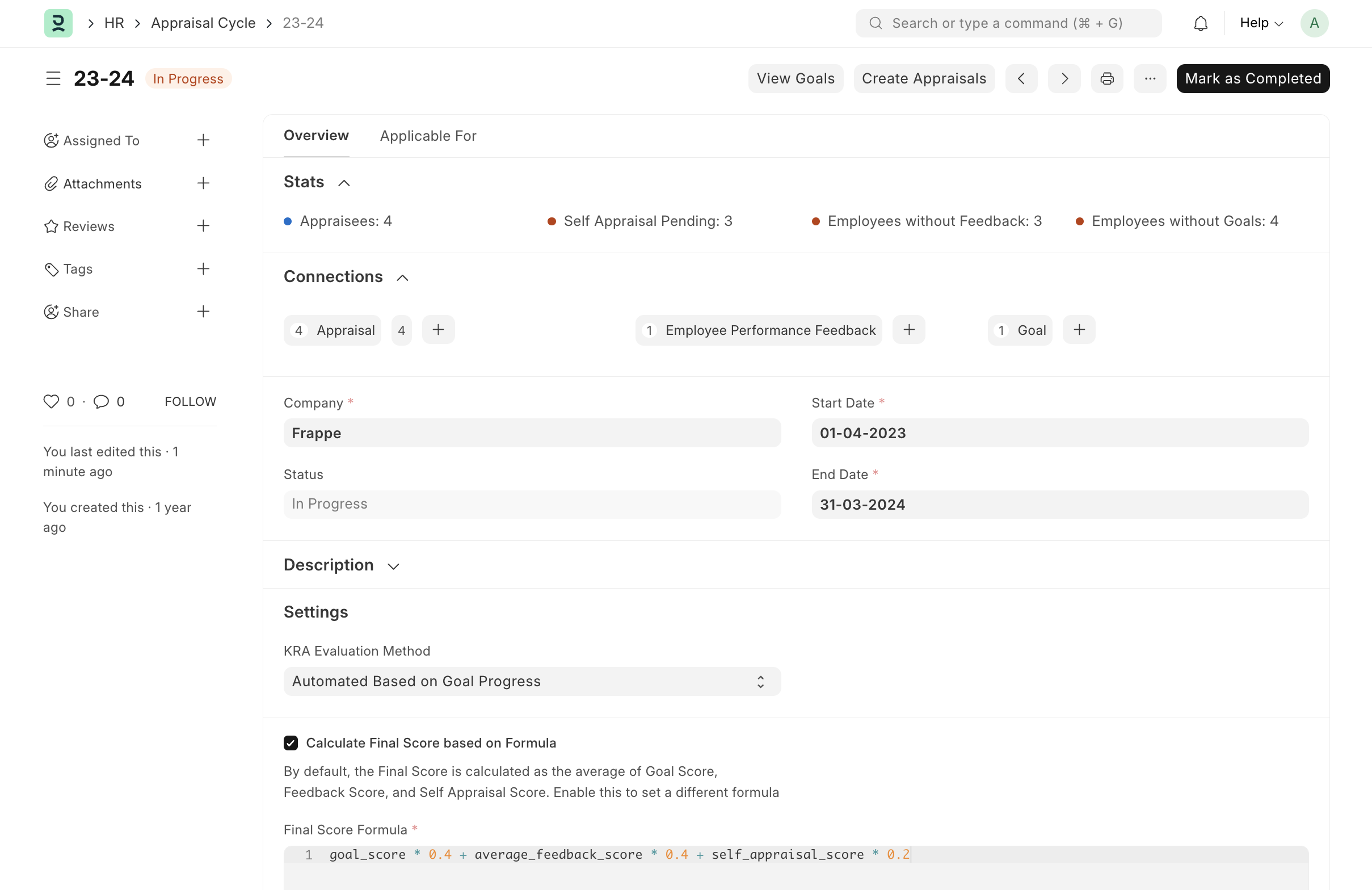The height and width of the screenshot is (890, 1372).
Task: Switch to the Applicable For tab
Action: click(x=428, y=136)
